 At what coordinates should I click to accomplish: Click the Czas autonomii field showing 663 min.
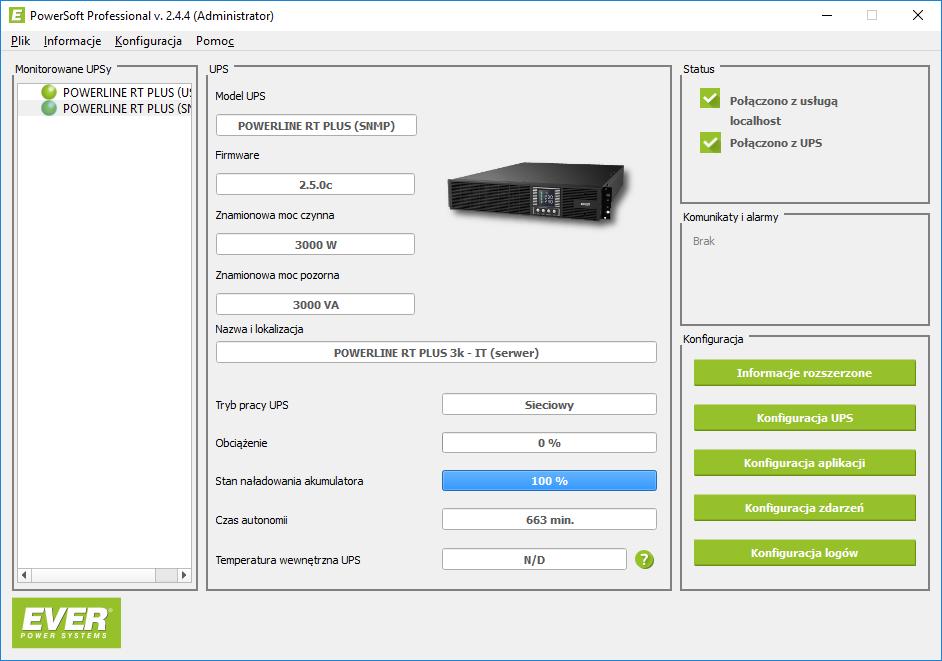(549, 520)
